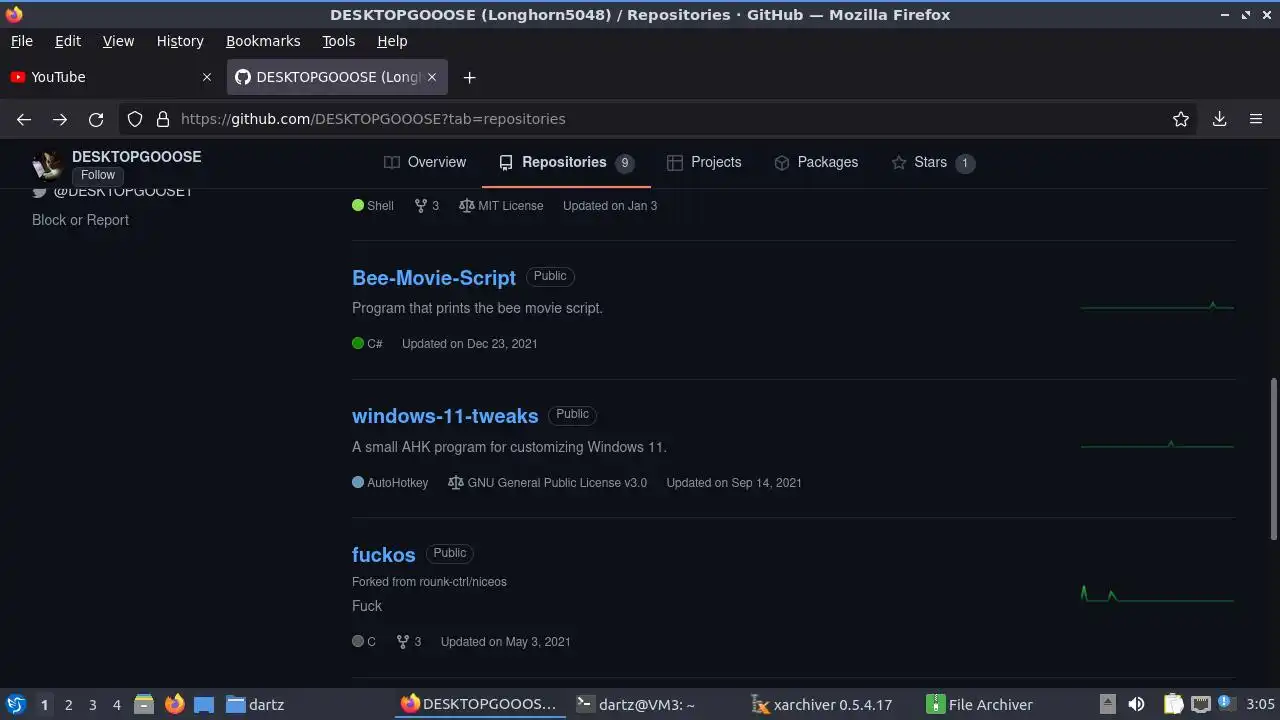The image size is (1280, 720).
Task: Open a new tab with the plus button
Action: click(469, 77)
